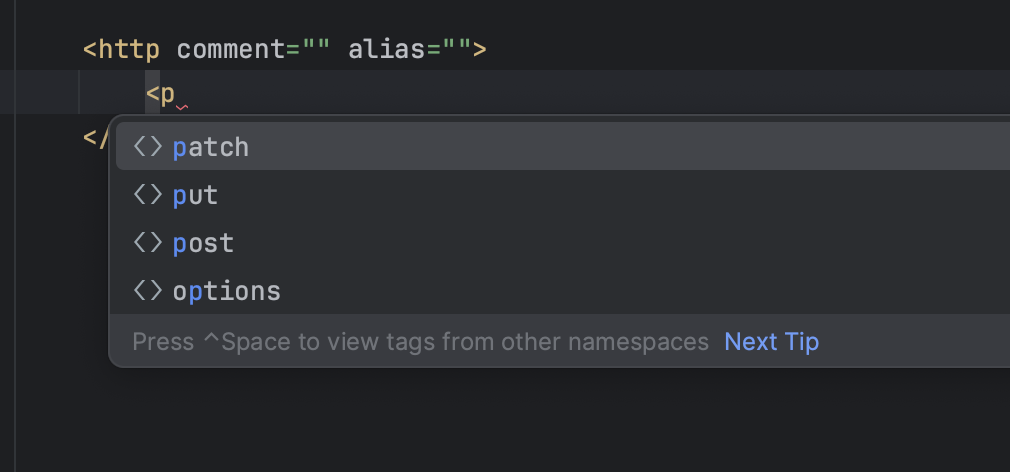Click the red error squiggle after p
Viewport: 1010px width, 472px height.
182,107
